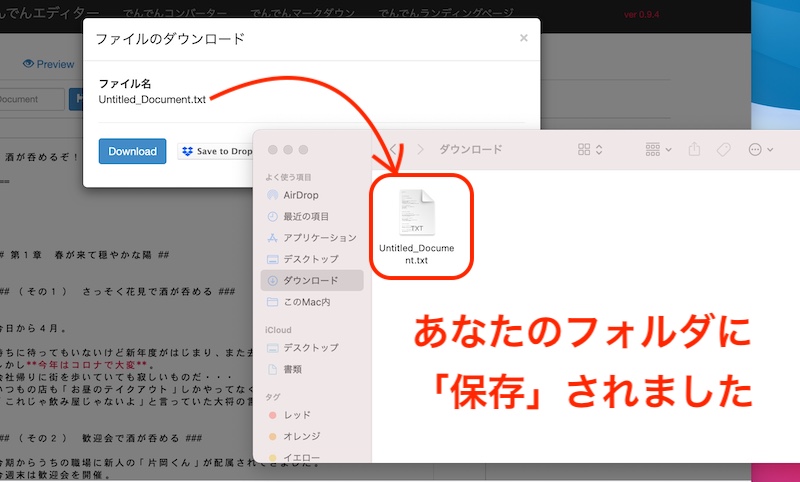Click the Save to Dropbox button
Viewport: 800px width, 482px height.
(216, 151)
